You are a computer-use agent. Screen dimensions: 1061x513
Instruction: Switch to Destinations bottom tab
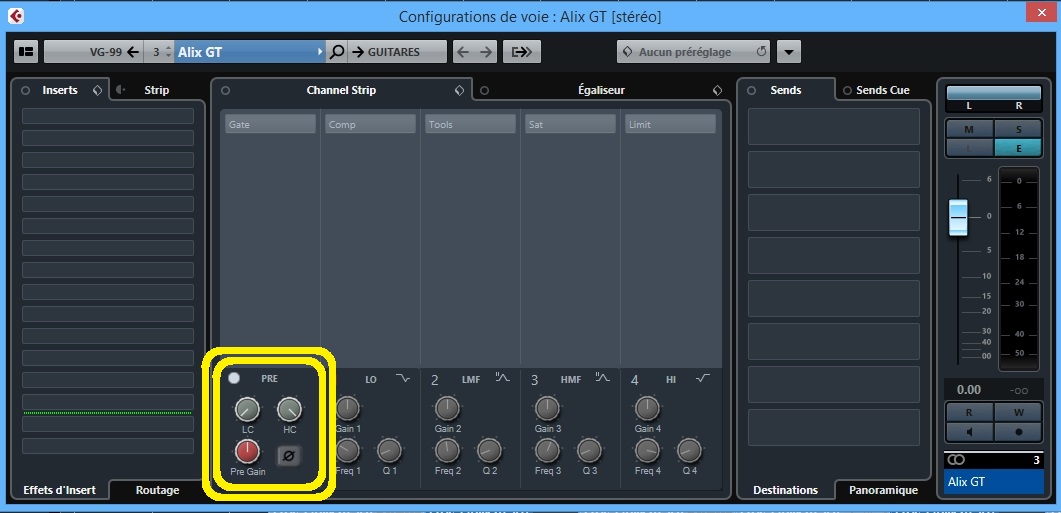point(786,490)
